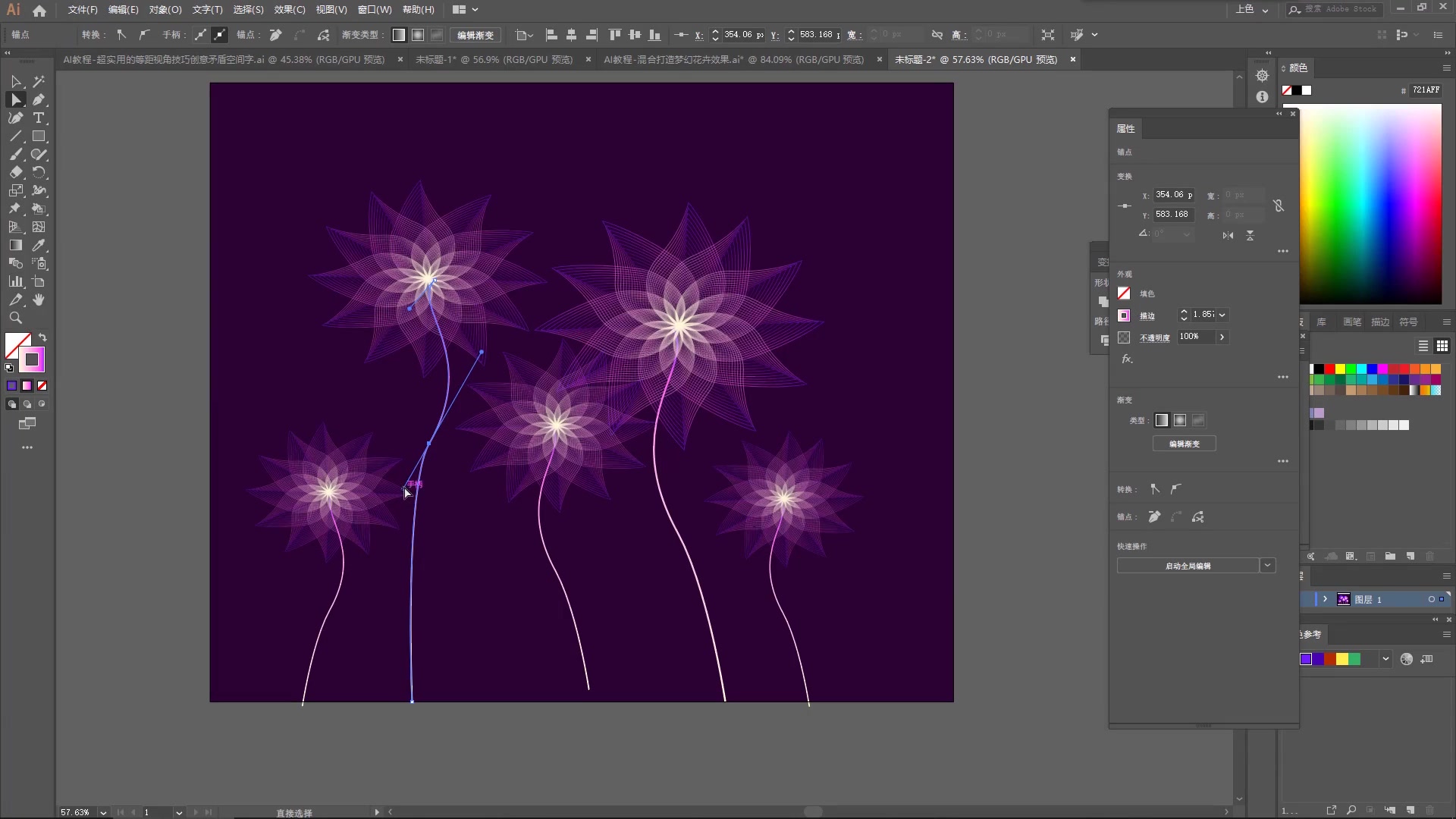This screenshot has width=1456, height=819.
Task: Select the Magic Wand tool
Action: click(39, 81)
